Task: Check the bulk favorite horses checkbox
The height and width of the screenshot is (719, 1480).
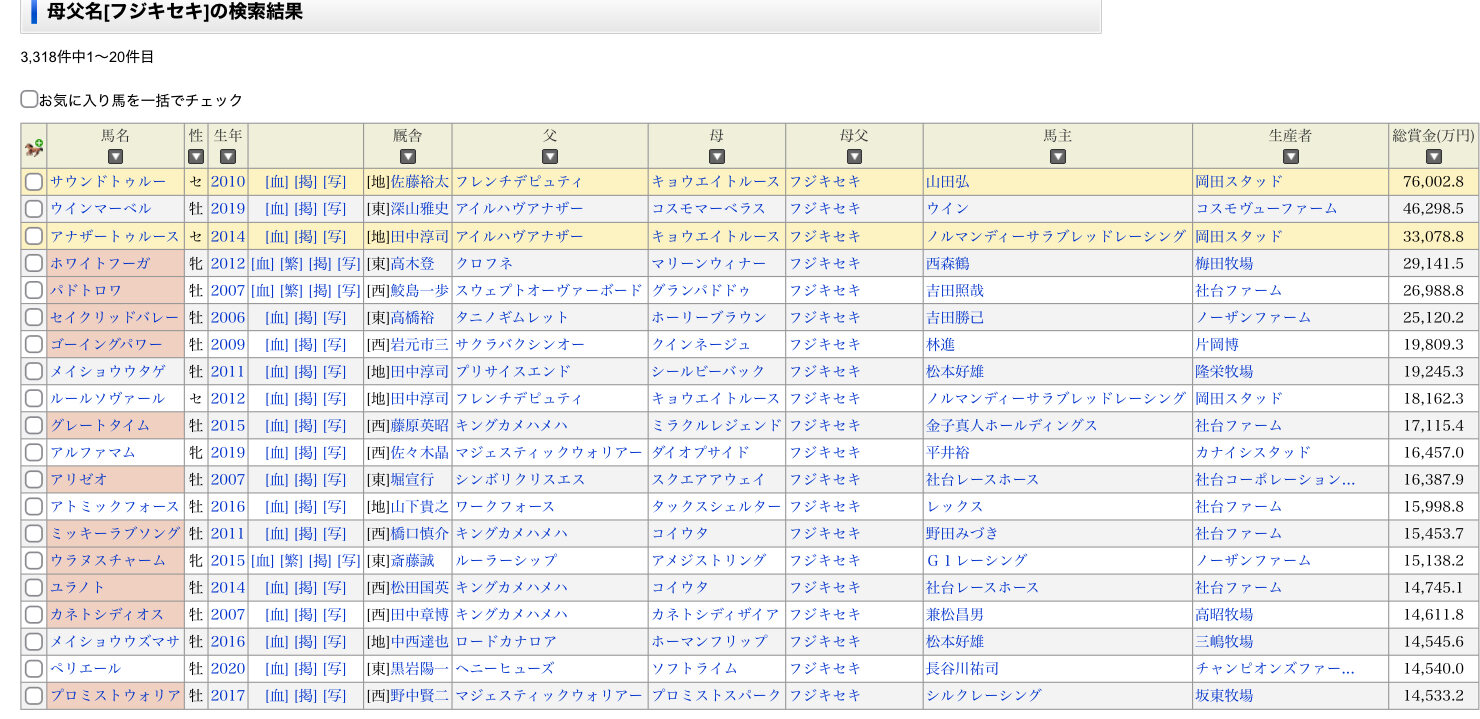Action: click(x=29, y=99)
